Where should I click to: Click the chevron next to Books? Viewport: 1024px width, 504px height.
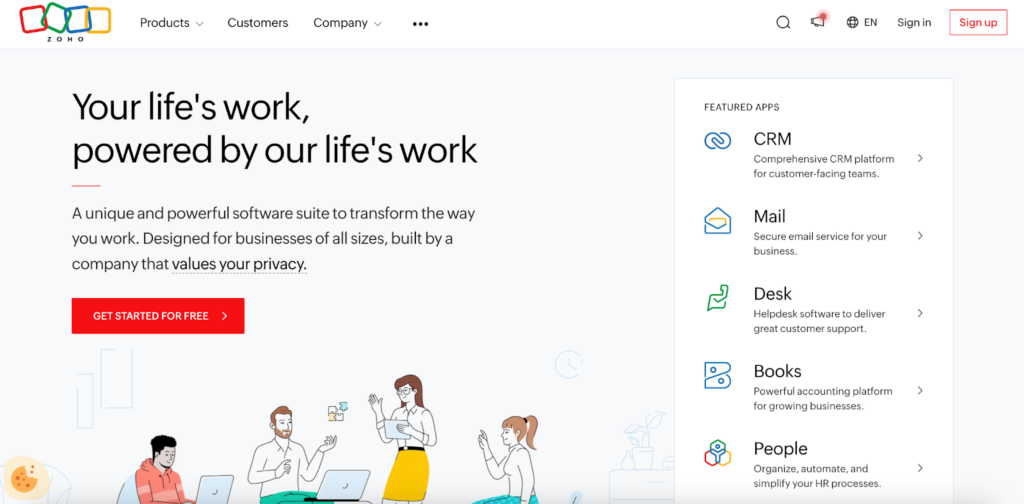(920, 390)
